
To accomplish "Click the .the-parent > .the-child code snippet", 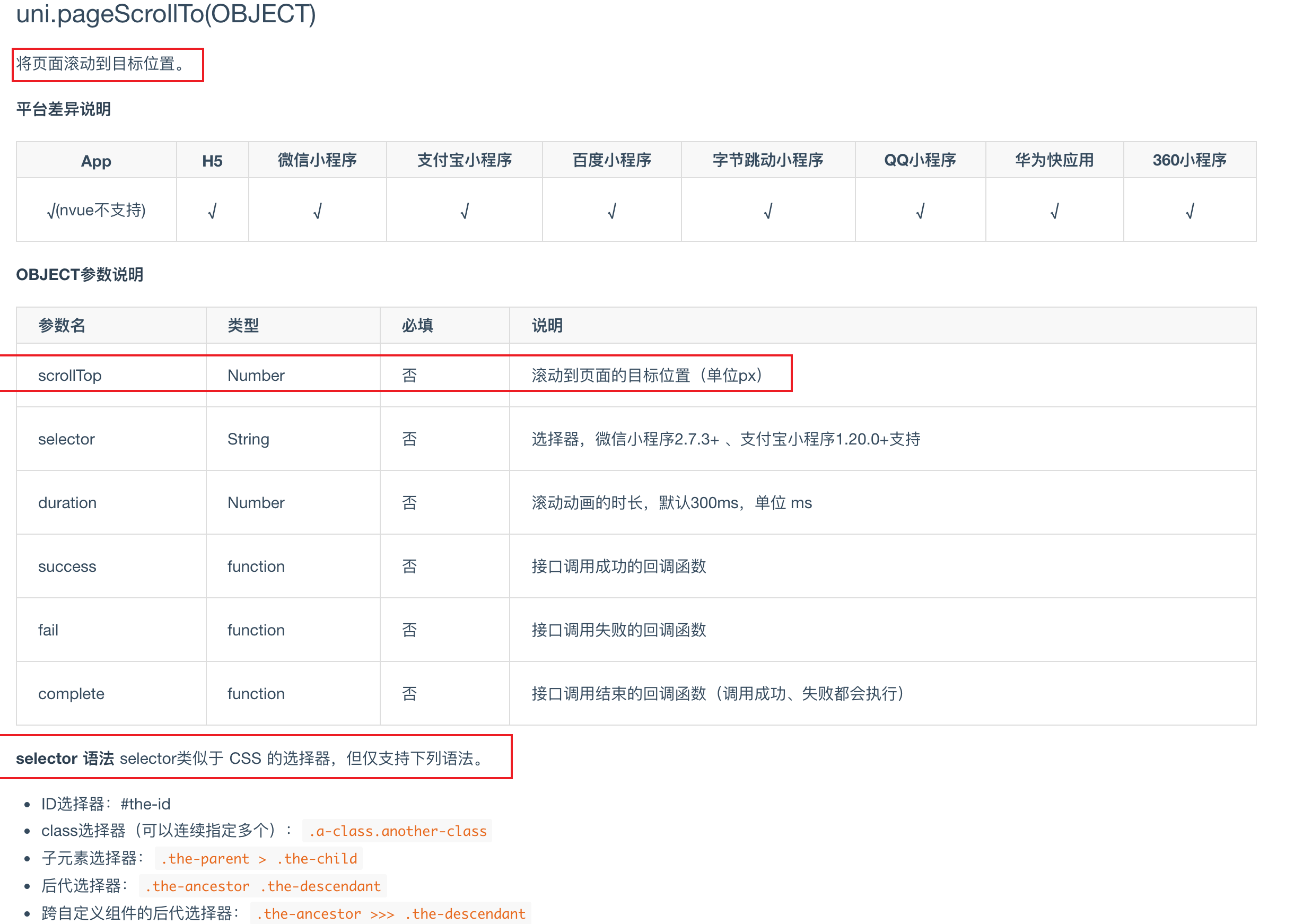I will pyautogui.click(x=259, y=859).
